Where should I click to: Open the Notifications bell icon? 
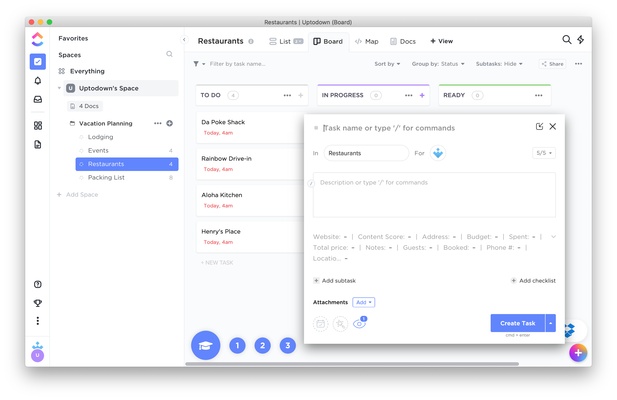pyautogui.click(x=38, y=81)
